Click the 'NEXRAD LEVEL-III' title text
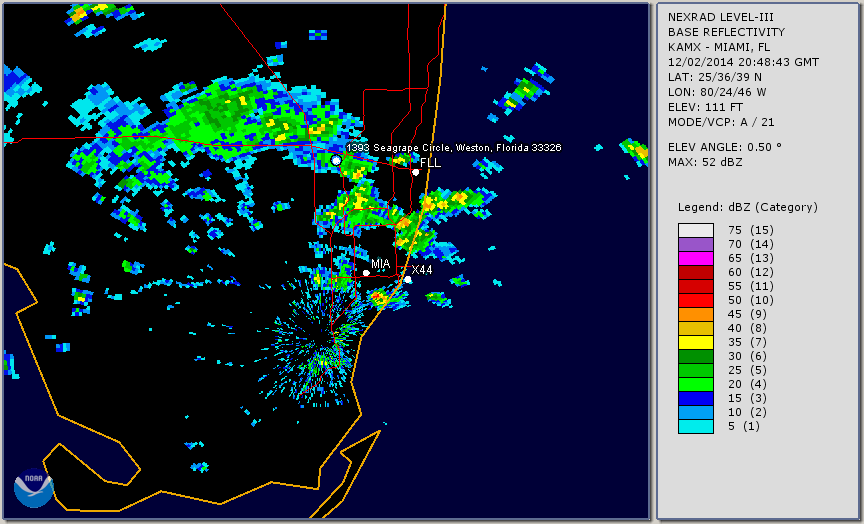 (721, 17)
